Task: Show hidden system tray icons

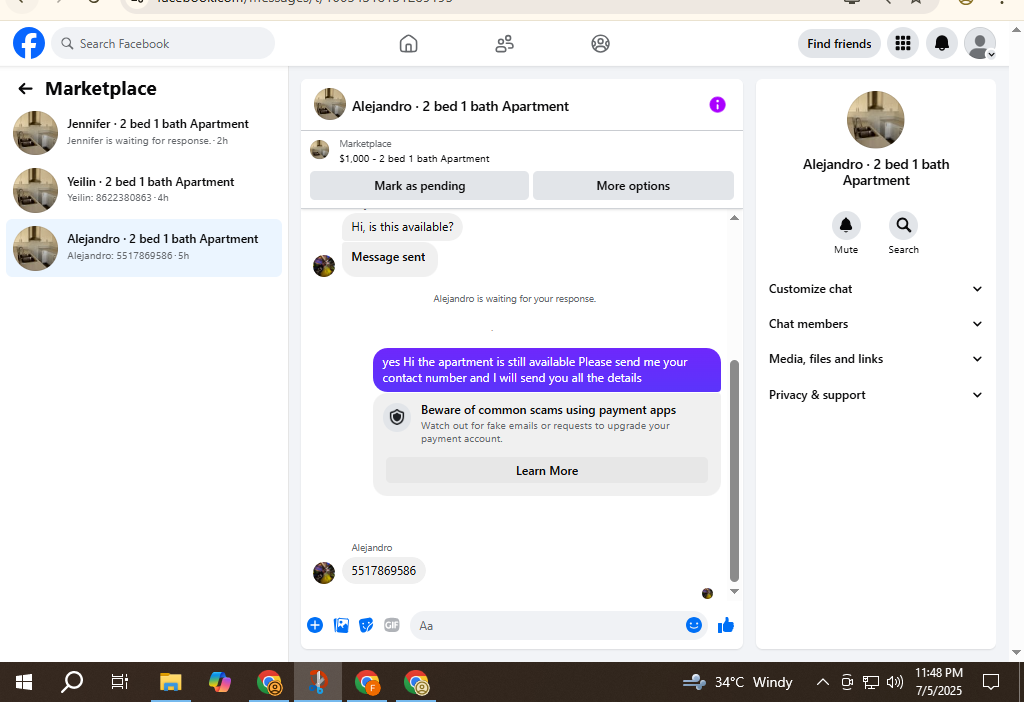Action: tap(823, 682)
